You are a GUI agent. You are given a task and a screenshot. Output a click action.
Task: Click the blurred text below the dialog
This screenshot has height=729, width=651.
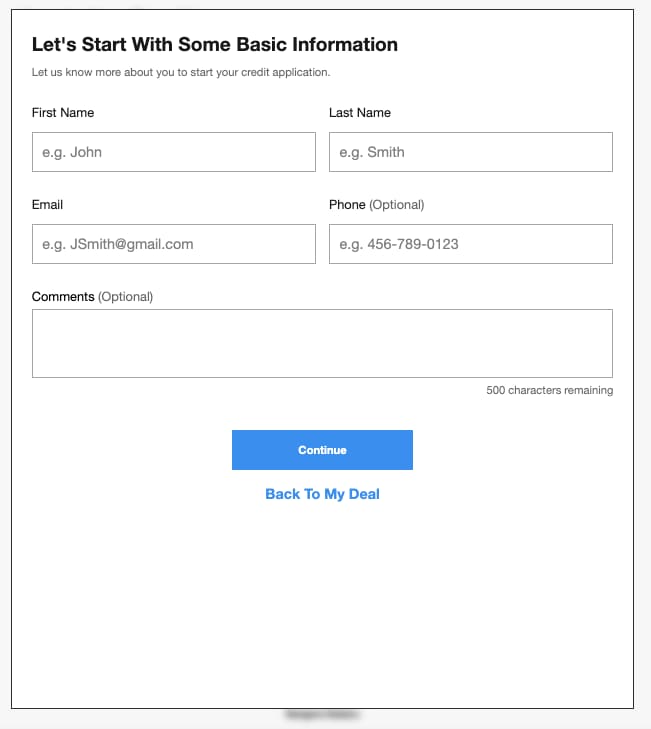[322, 714]
